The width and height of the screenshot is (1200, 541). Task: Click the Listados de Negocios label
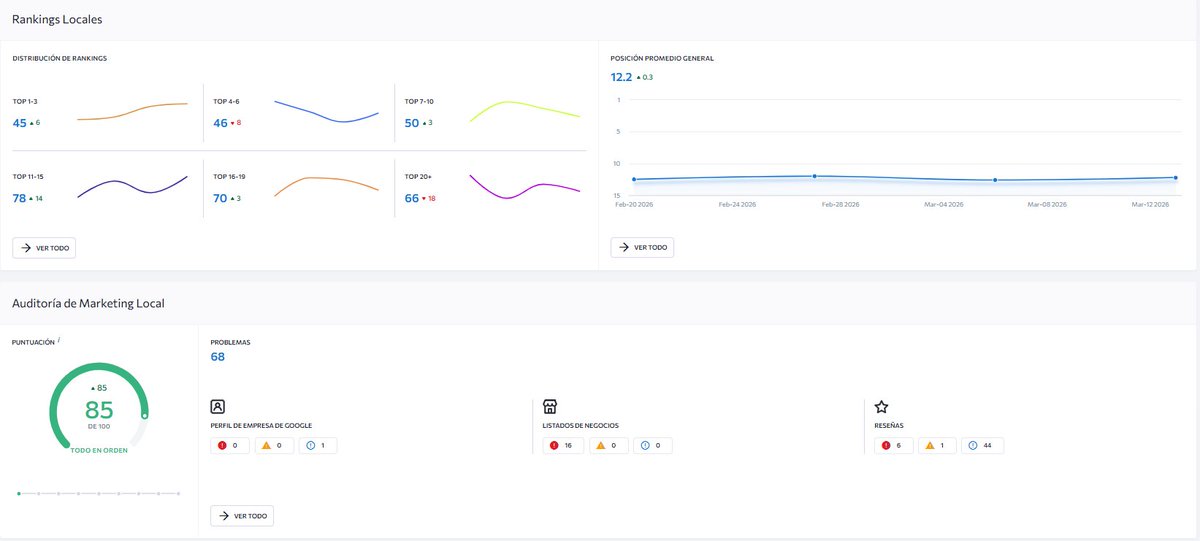[x=581, y=425]
